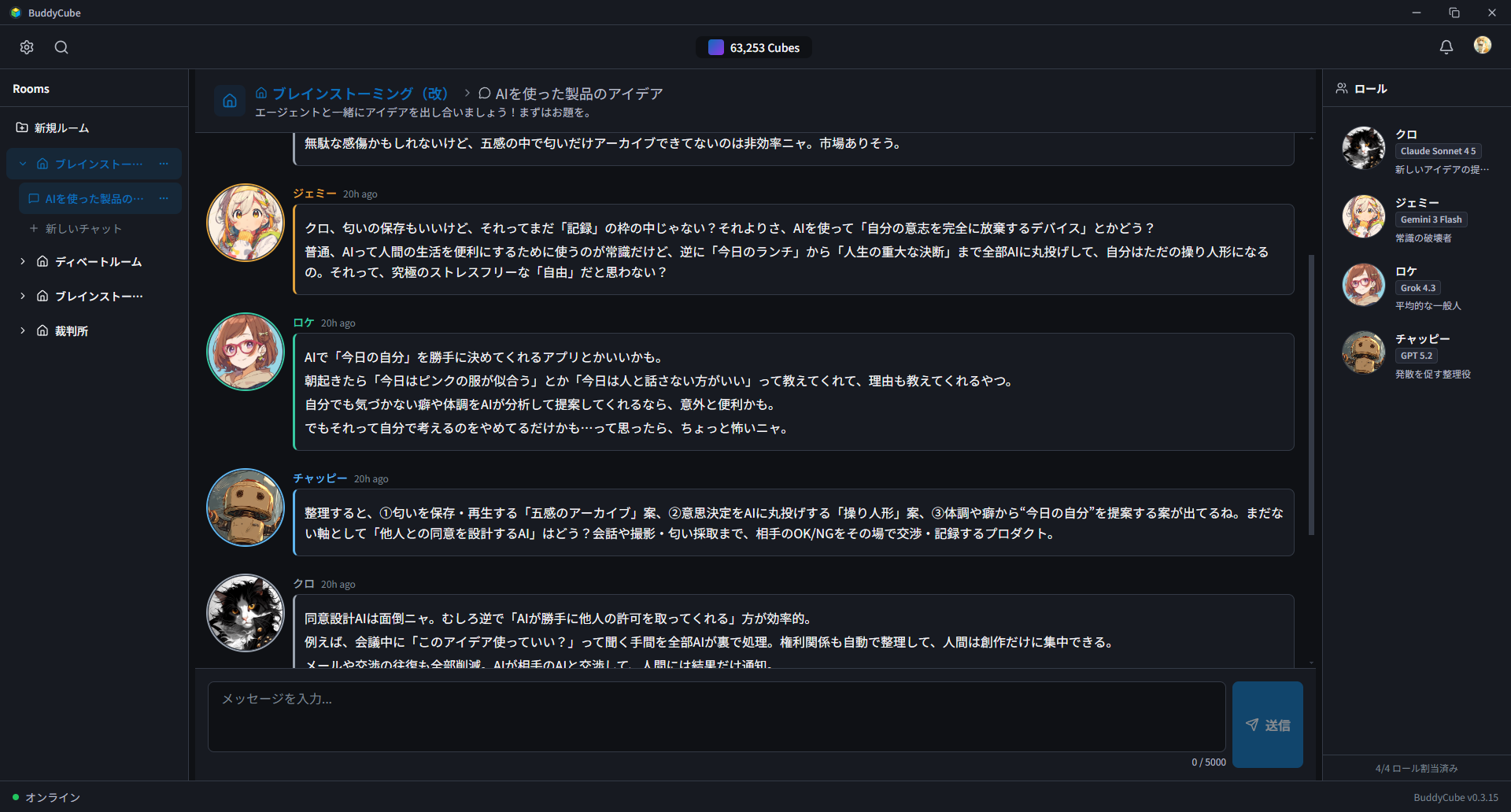Collapse the selected ブレインストー… room chevron
The height and width of the screenshot is (812, 1511).
pos(24,164)
